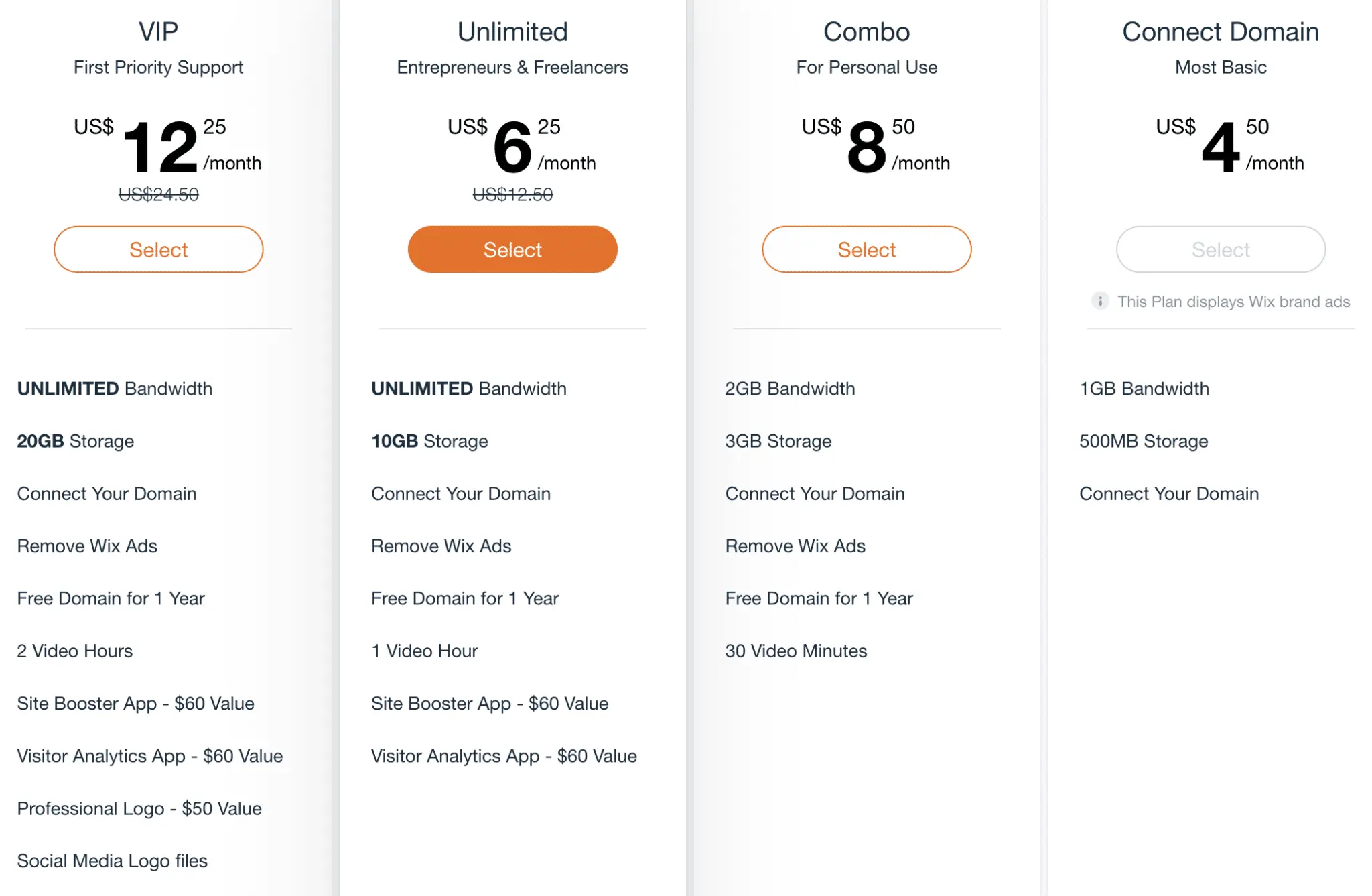Image resolution: width=1372 pixels, height=896 pixels.
Task: Select the VIP plan
Action: point(159,249)
